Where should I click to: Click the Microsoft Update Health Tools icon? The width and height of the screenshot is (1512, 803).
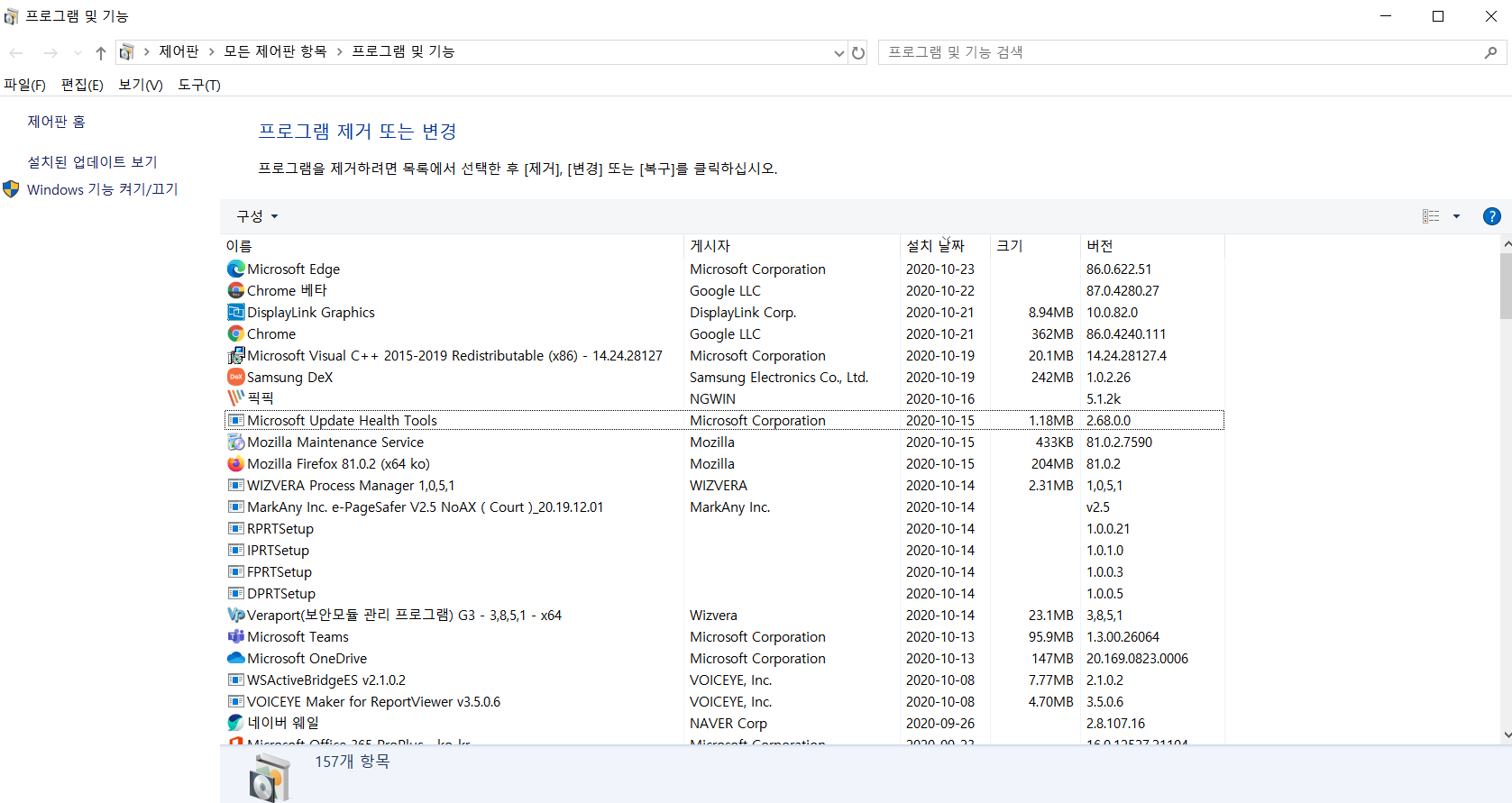point(236,420)
